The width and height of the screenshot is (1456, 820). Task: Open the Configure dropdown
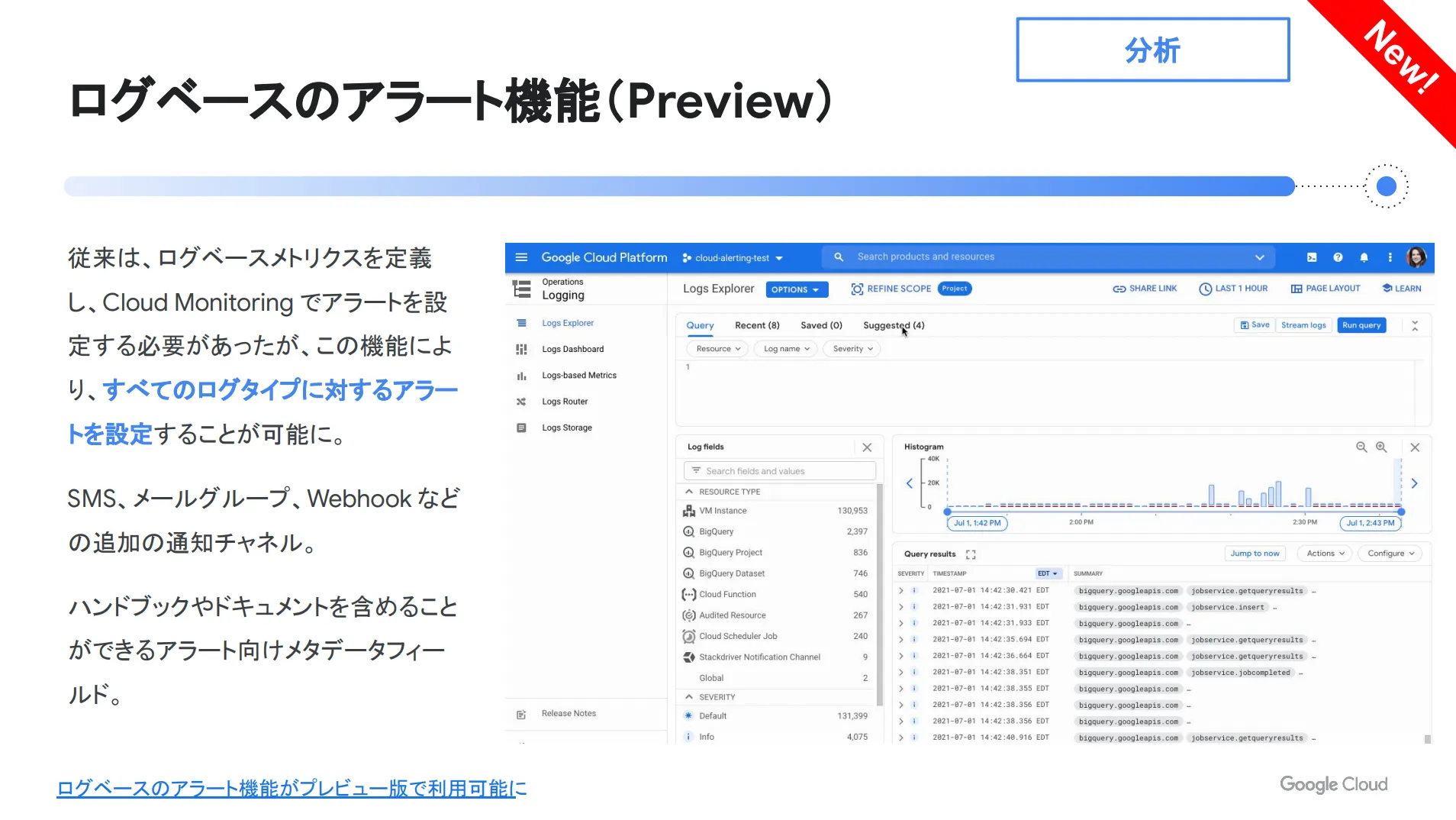click(x=1390, y=554)
